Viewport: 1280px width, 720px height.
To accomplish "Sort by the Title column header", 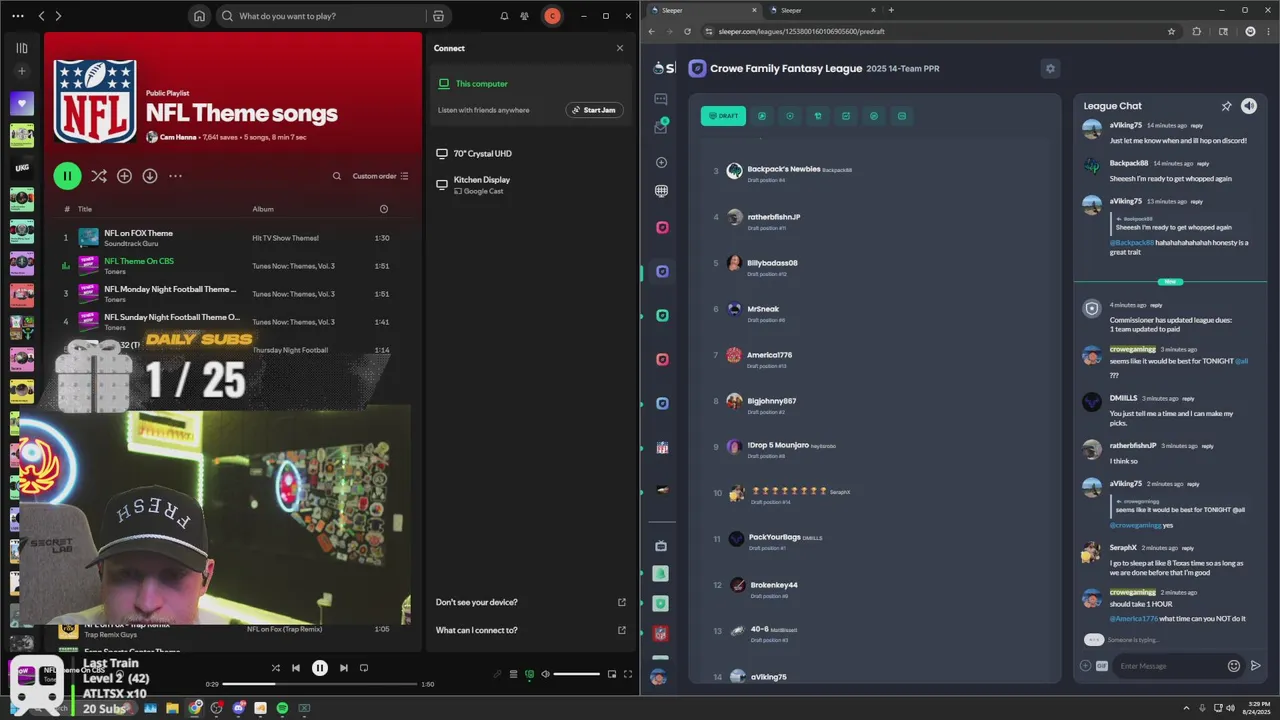I will 85,209.
